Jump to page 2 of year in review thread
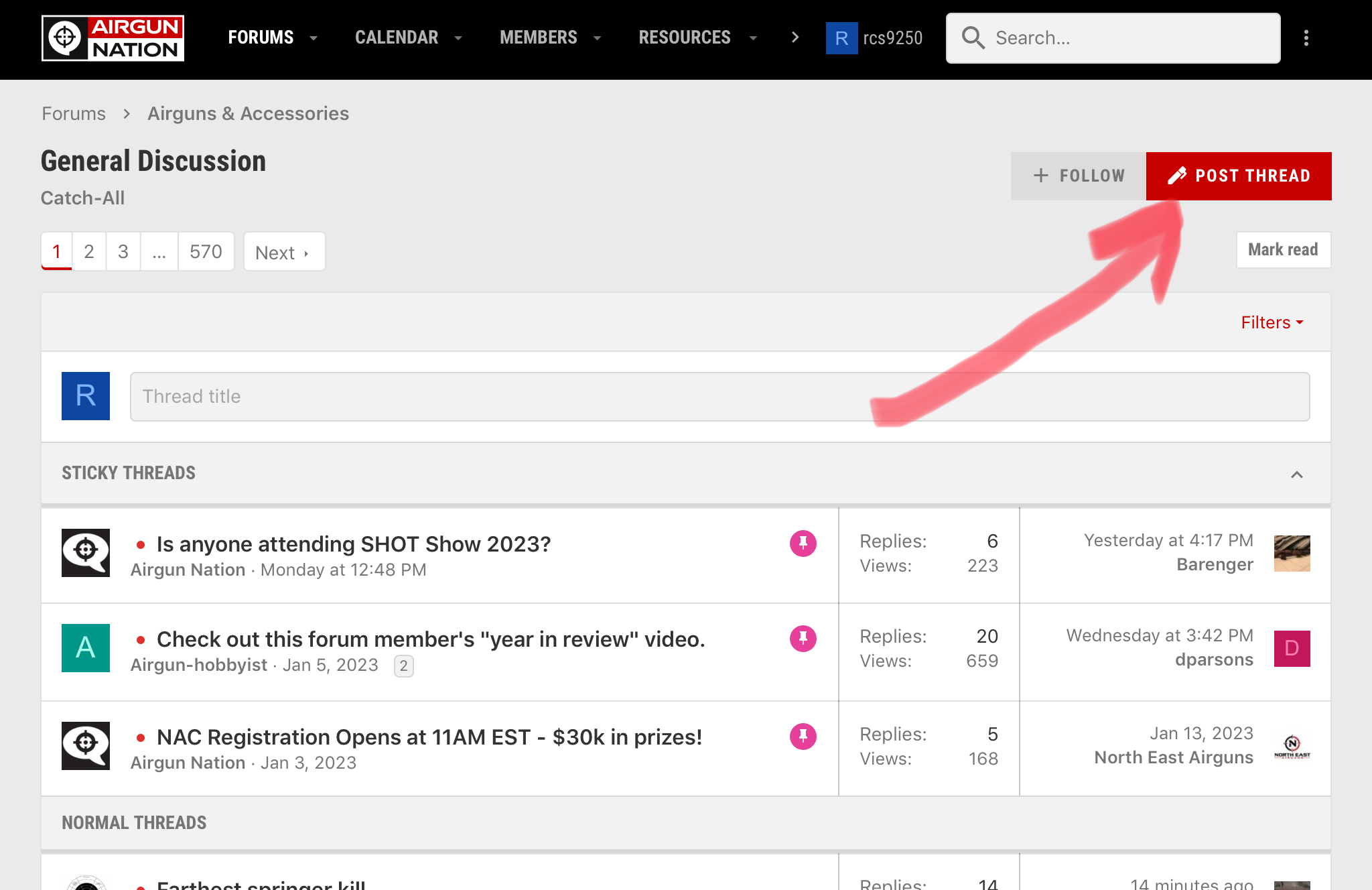Viewport: 1372px width, 890px height. 404,666
